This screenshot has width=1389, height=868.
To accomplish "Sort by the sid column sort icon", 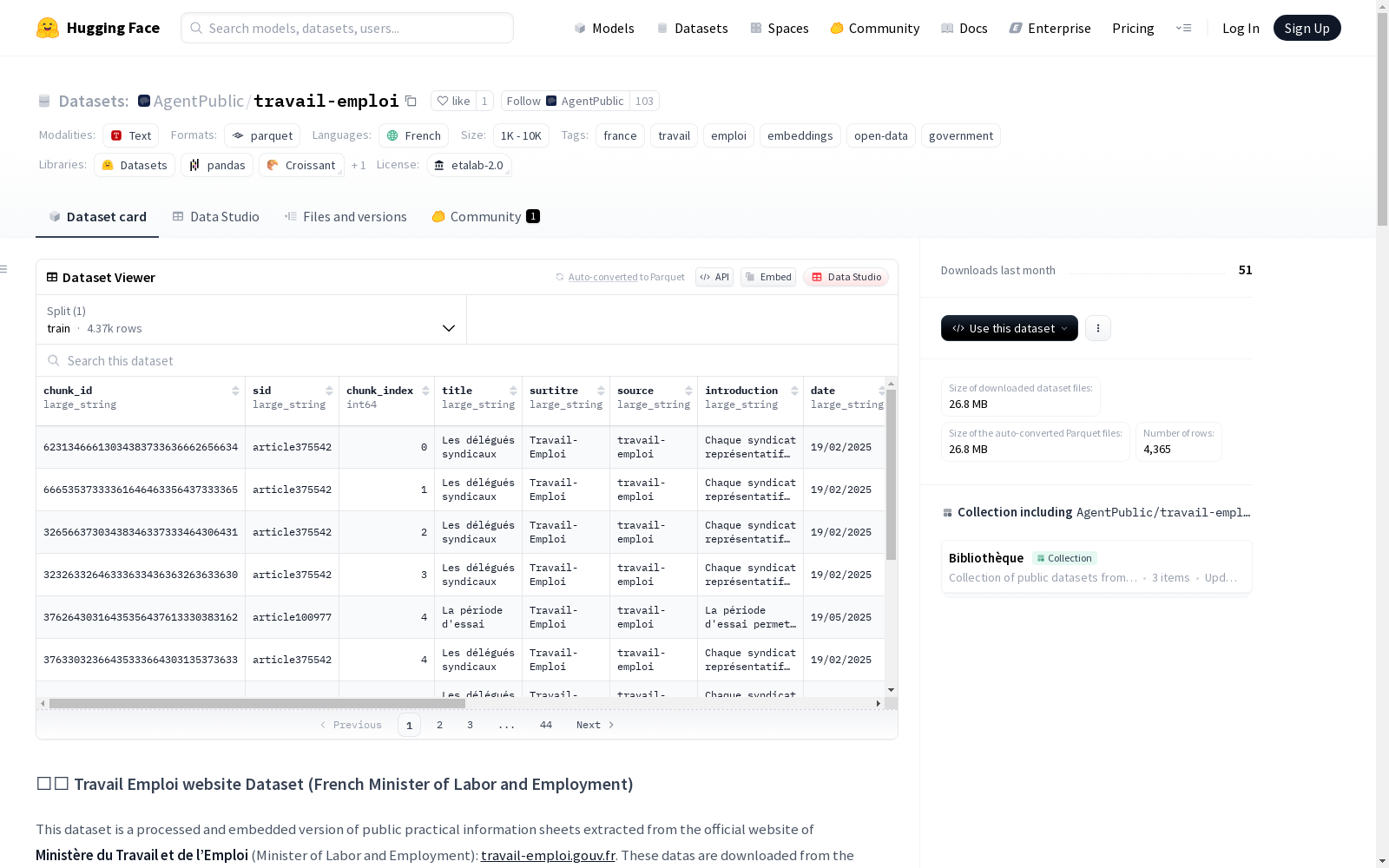I will (x=330, y=391).
